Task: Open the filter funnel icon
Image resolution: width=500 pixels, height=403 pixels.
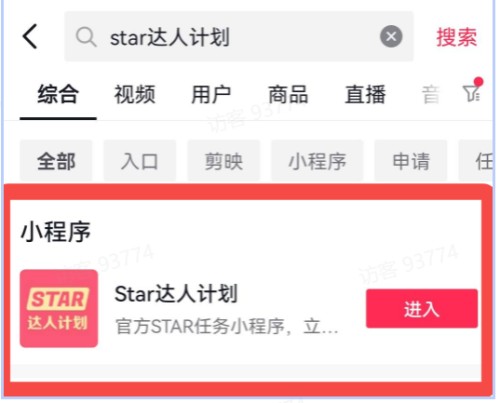Action: pos(472,90)
